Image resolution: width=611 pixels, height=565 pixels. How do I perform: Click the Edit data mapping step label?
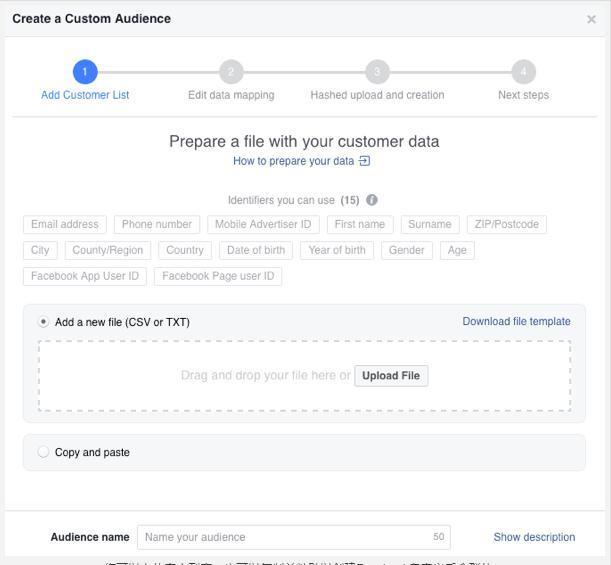point(231,95)
